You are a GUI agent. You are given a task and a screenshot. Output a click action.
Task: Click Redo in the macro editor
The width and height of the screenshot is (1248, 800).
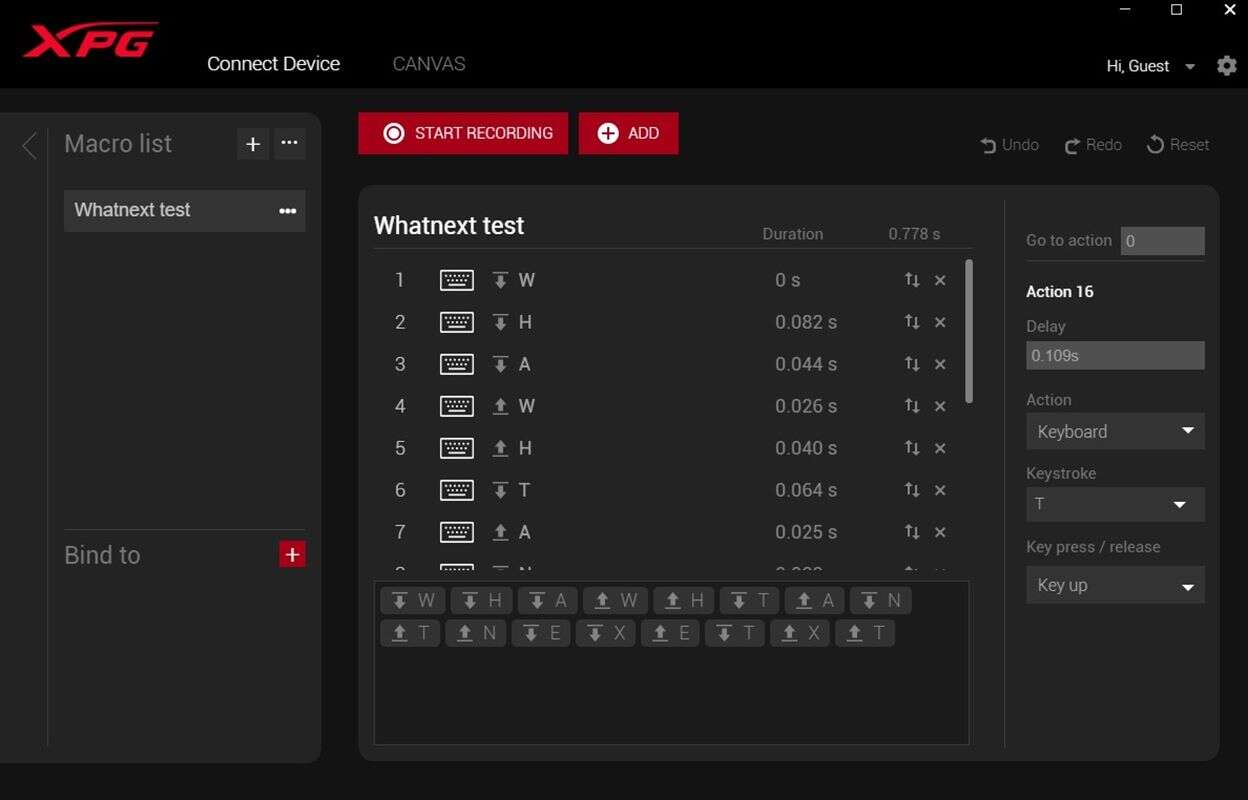pyautogui.click(x=1092, y=144)
